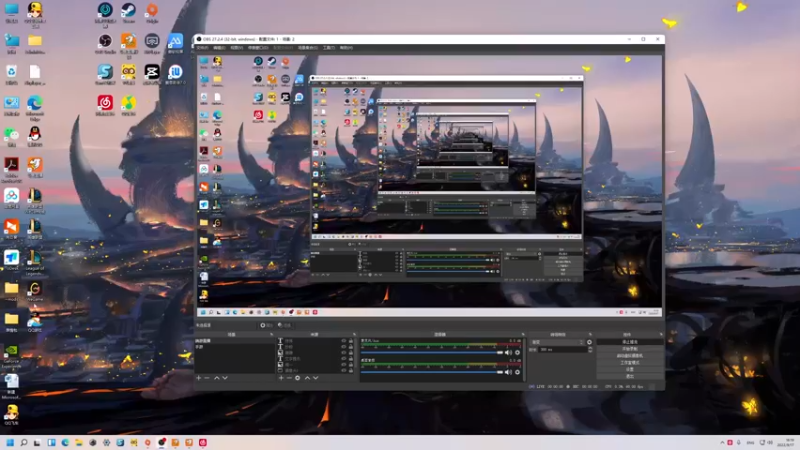Toggle visibility eye of the fifth source row
Viewport: 800px width, 450px height.
click(344, 364)
